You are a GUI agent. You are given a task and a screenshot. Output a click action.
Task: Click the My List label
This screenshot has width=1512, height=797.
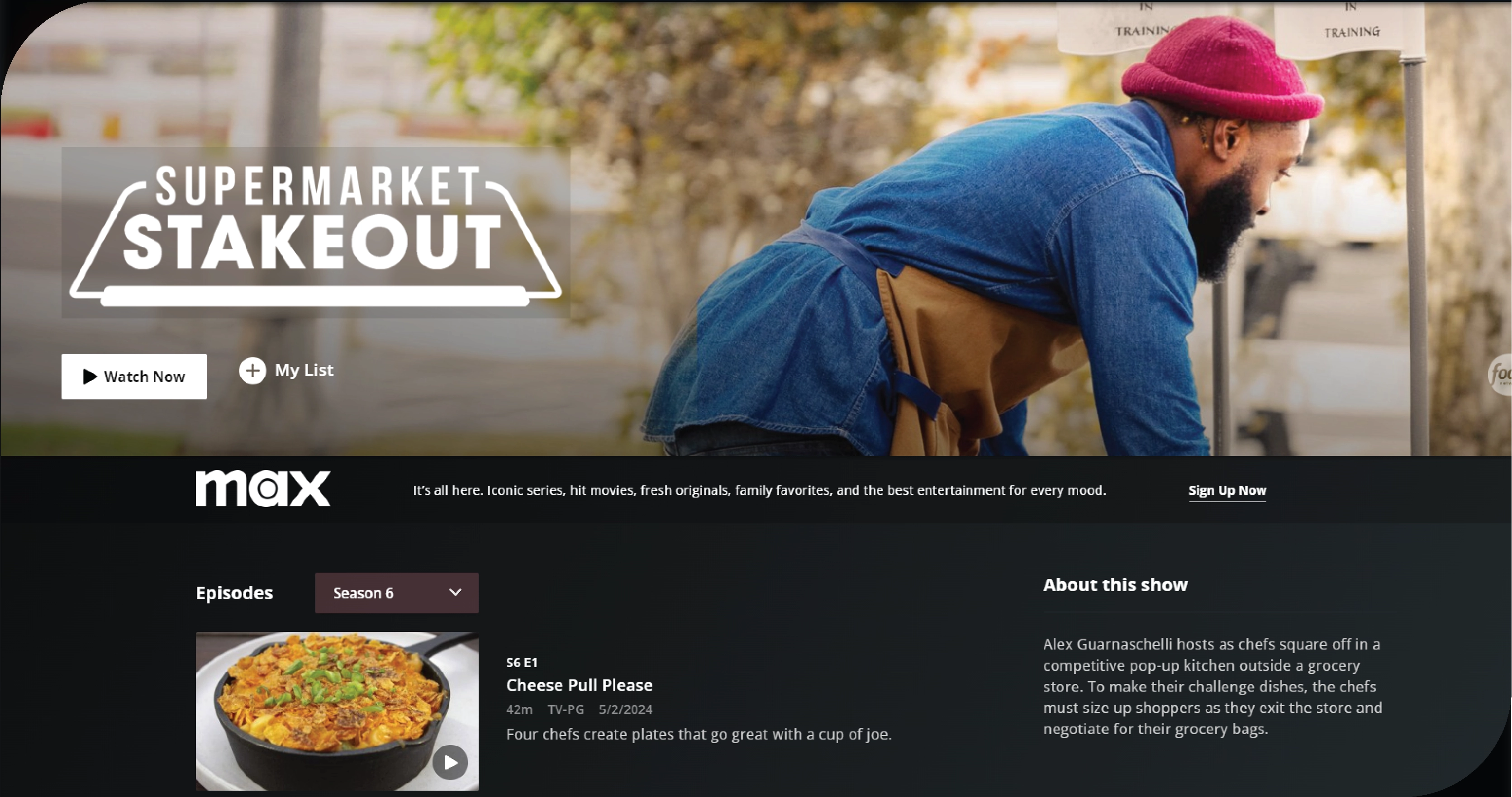[x=304, y=370]
